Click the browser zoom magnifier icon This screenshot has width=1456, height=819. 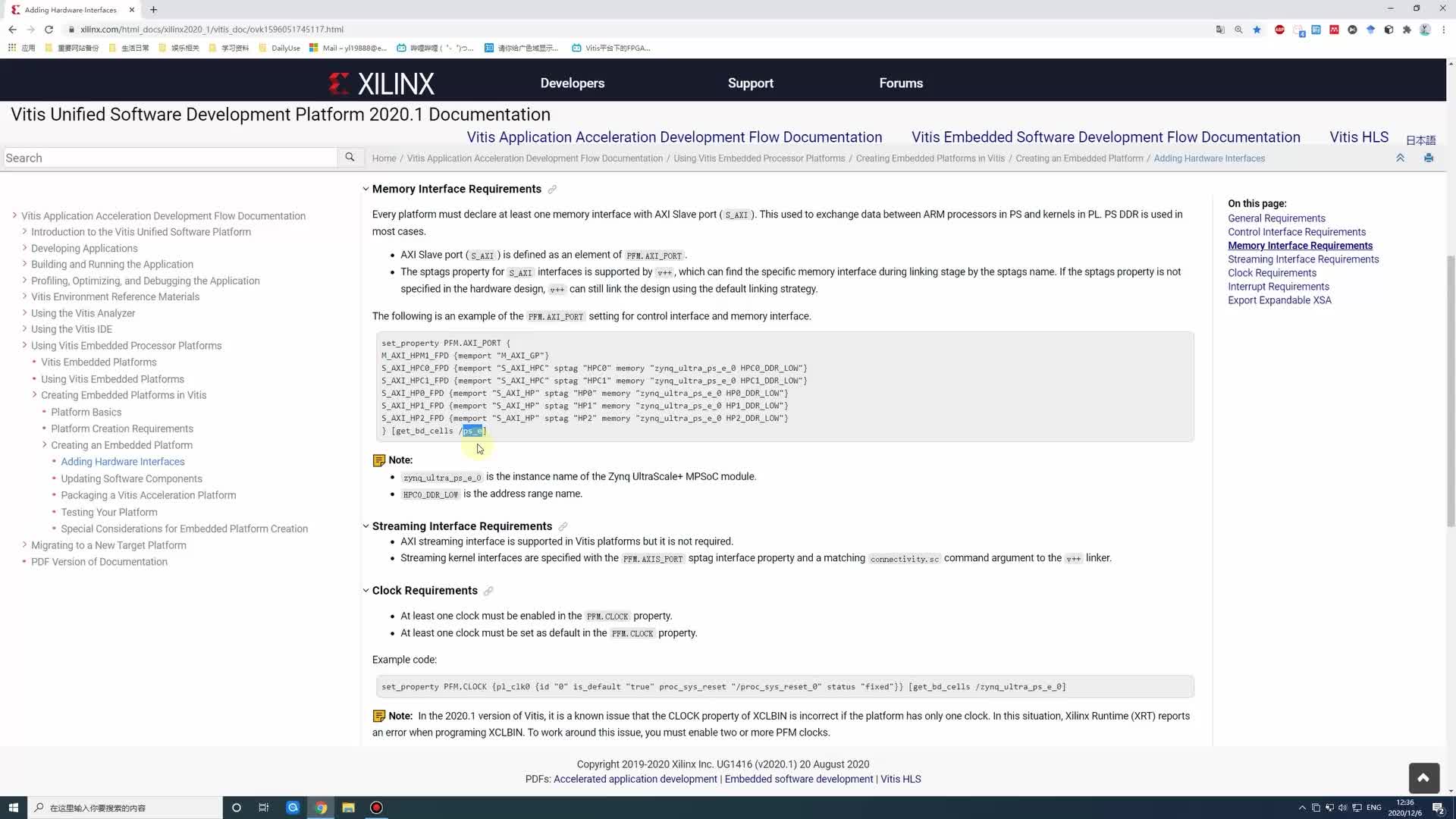click(x=1238, y=30)
